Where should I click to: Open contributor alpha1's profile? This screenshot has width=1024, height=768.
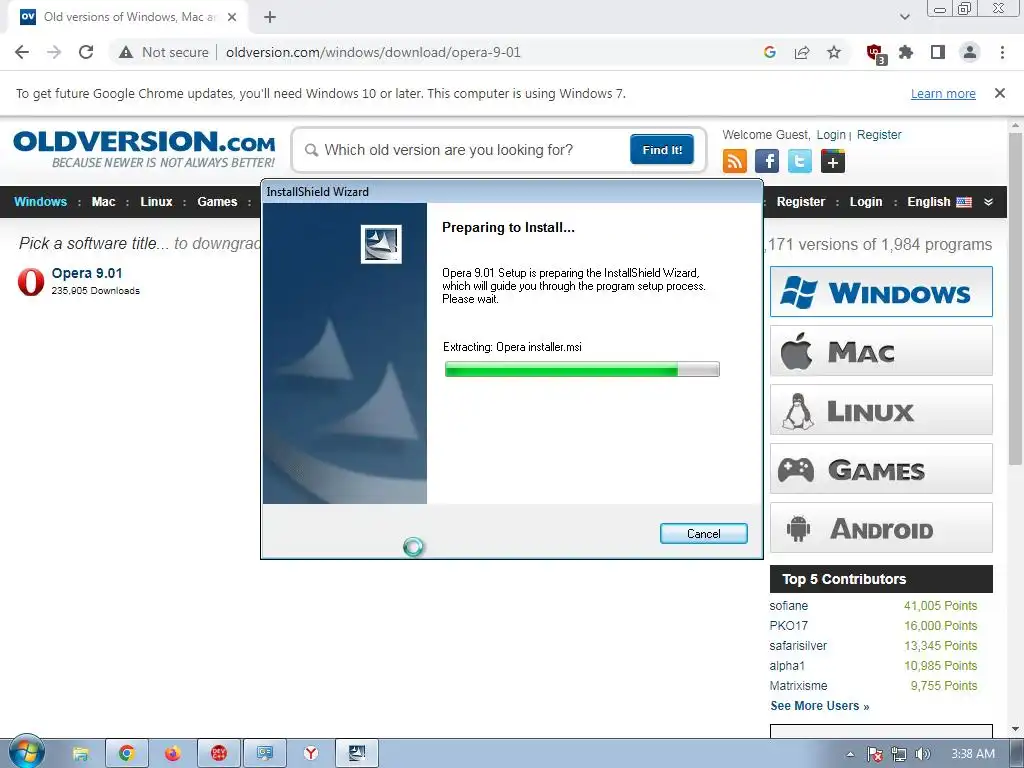787,665
